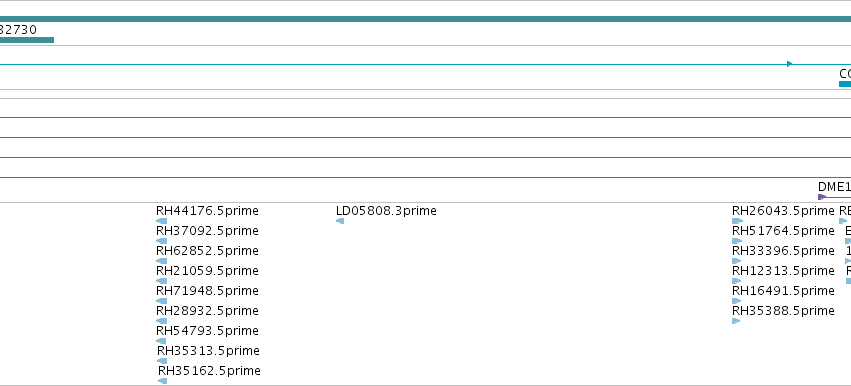Viewport: 851px width, 386px height.
Task: Select the RH35388.5prime arrow marker
Action: click(736, 321)
